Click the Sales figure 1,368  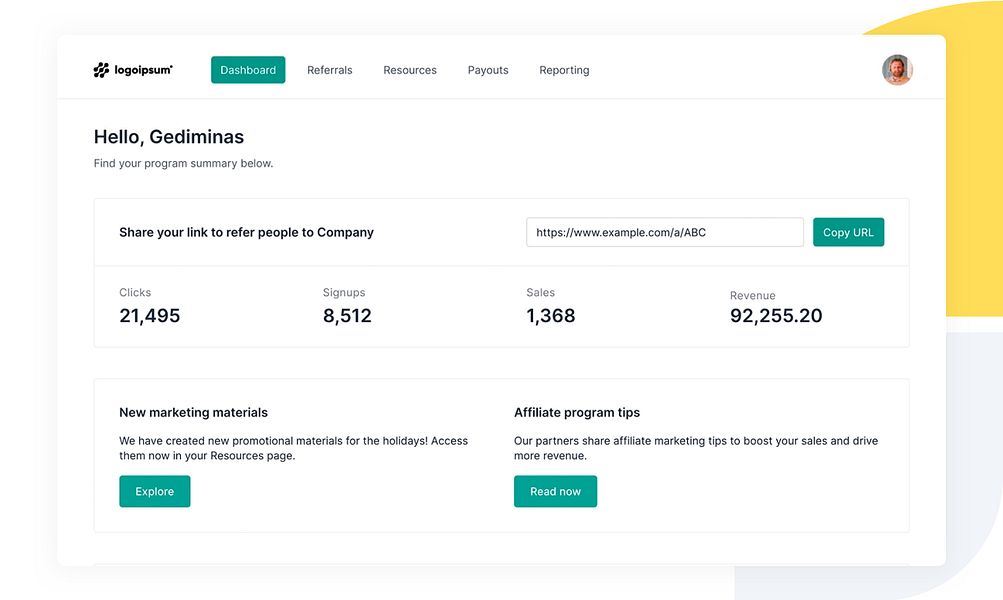click(x=551, y=316)
